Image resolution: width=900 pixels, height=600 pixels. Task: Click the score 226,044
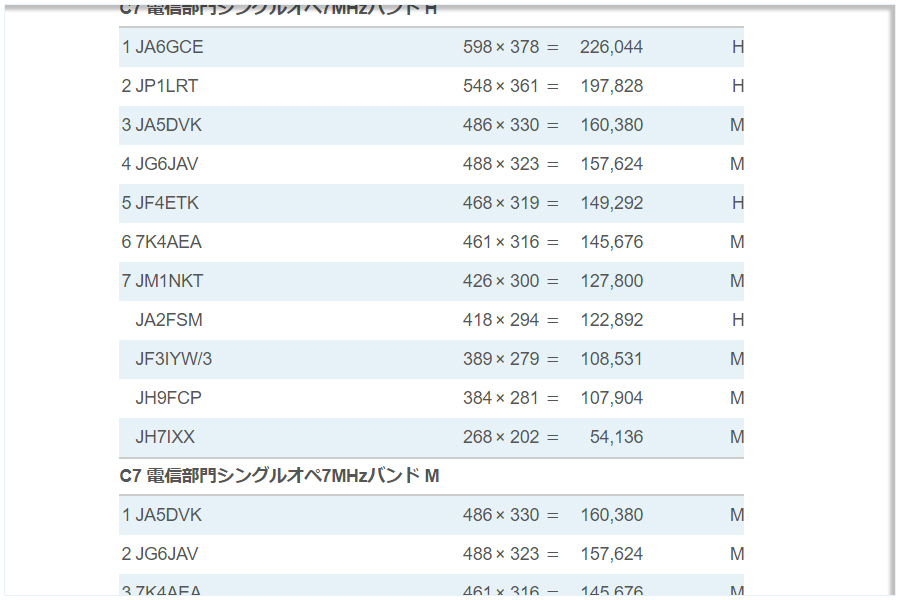(611, 47)
